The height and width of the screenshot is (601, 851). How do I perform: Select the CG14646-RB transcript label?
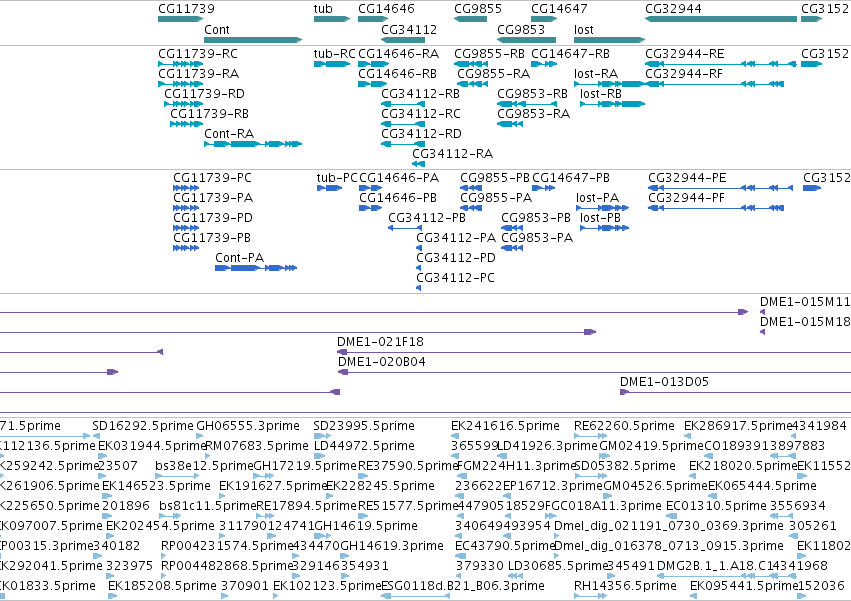(397, 74)
